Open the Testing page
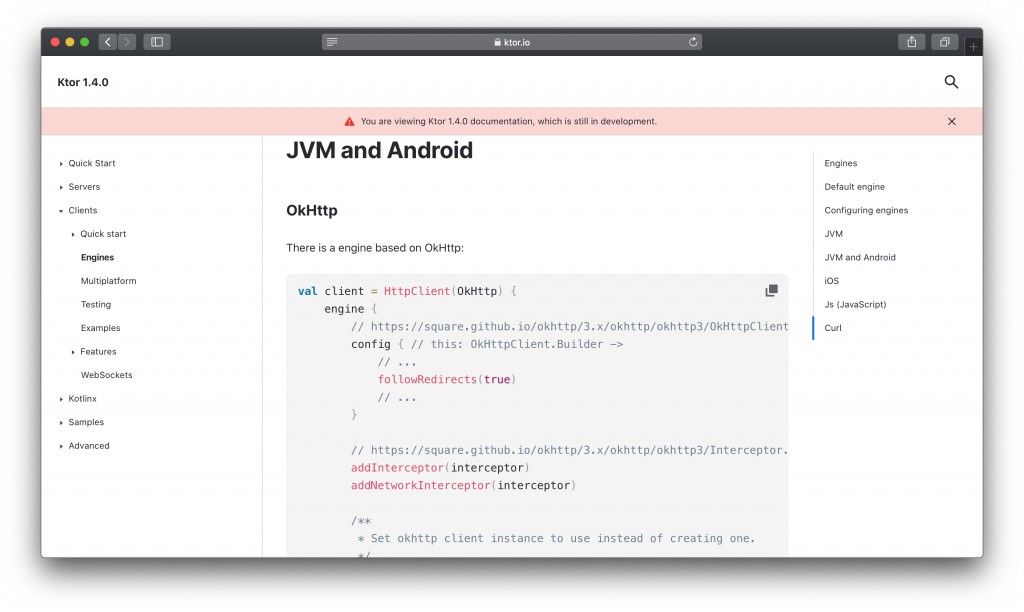 pos(96,304)
